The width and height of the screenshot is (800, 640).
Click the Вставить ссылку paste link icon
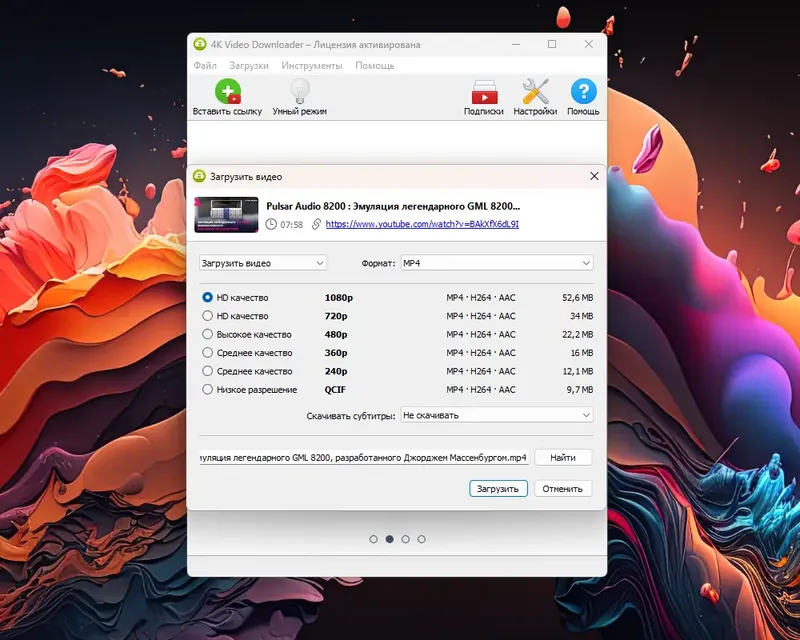click(x=228, y=92)
